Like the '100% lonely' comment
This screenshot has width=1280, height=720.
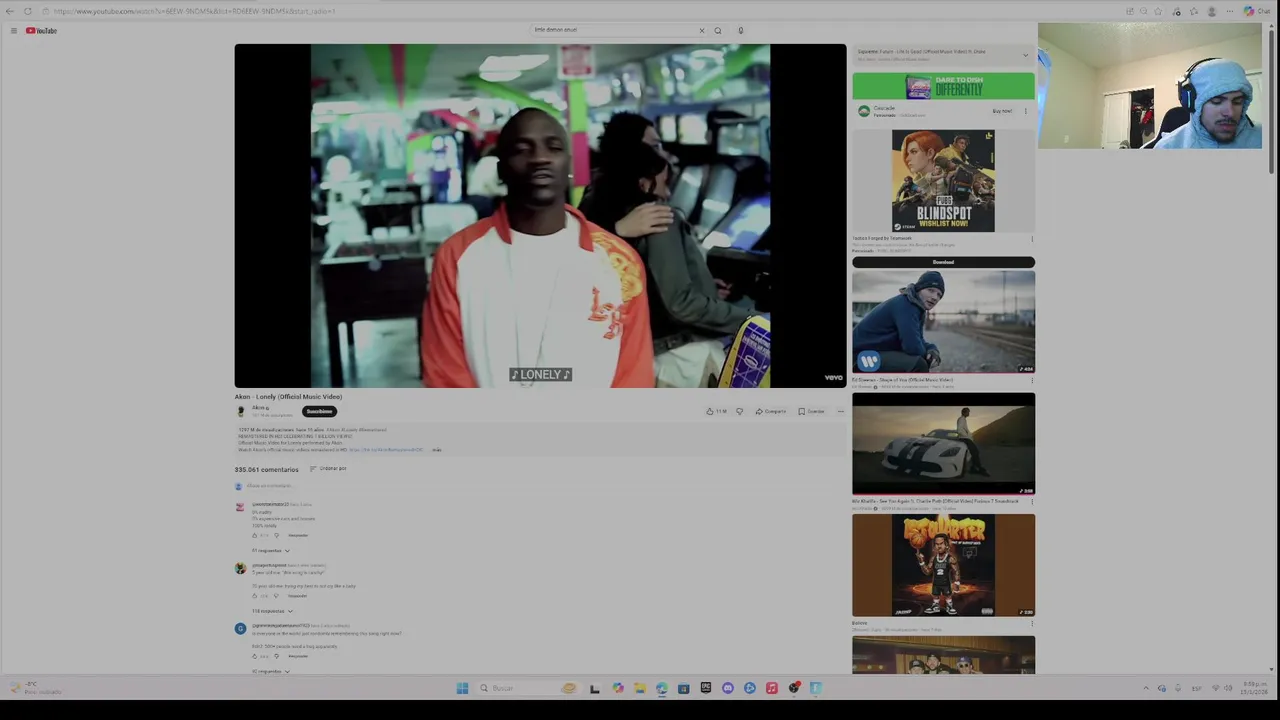[x=255, y=535]
